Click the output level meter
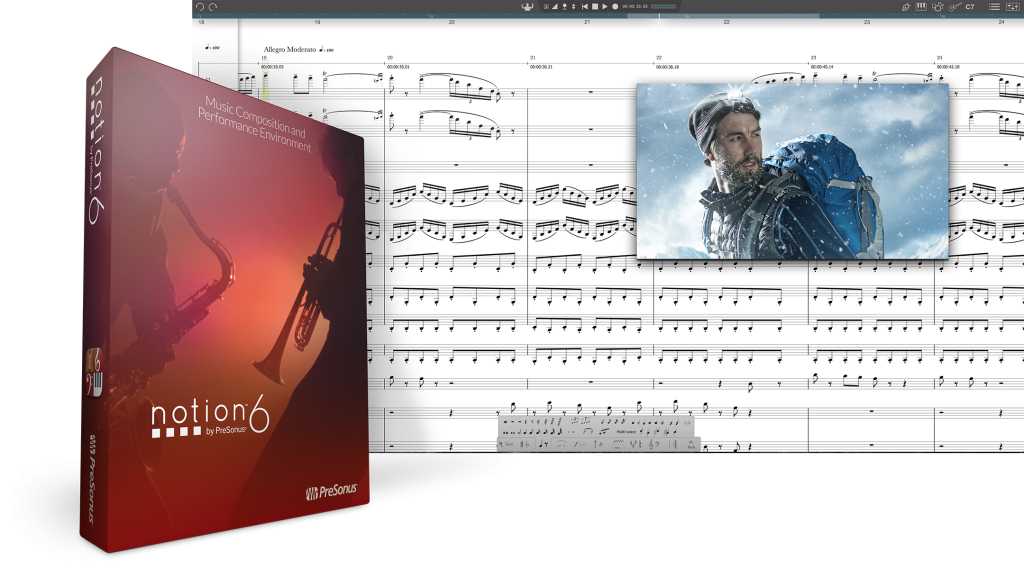This screenshot has height=570, width=1024. 664,7
